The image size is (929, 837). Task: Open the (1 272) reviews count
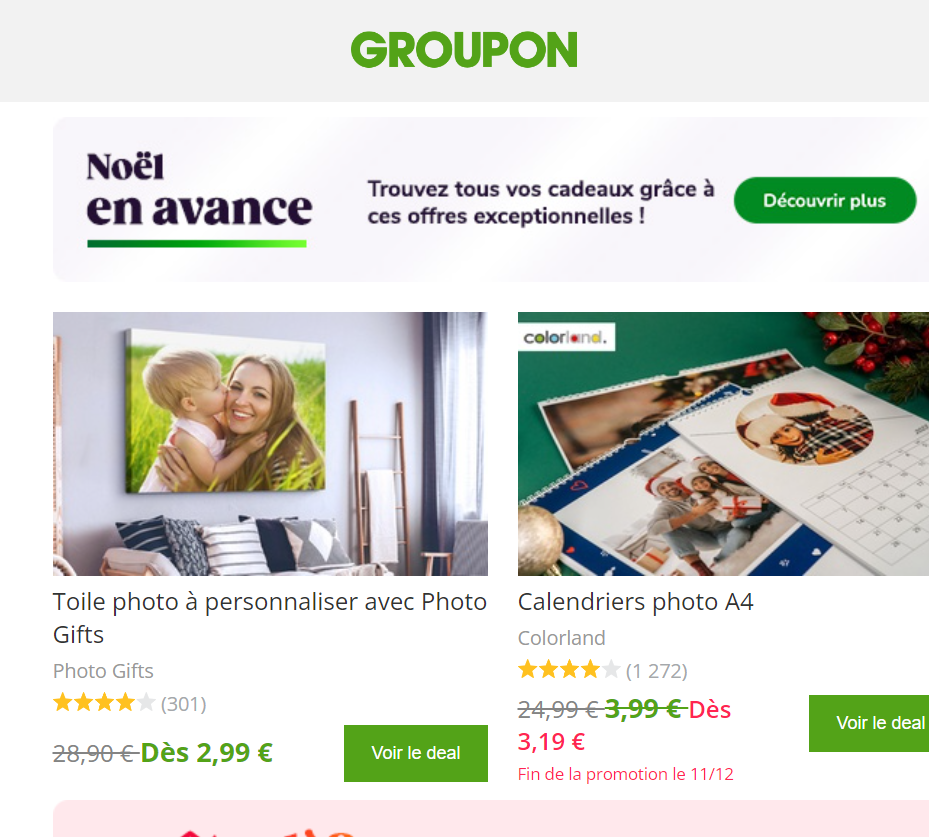[656, 671]
